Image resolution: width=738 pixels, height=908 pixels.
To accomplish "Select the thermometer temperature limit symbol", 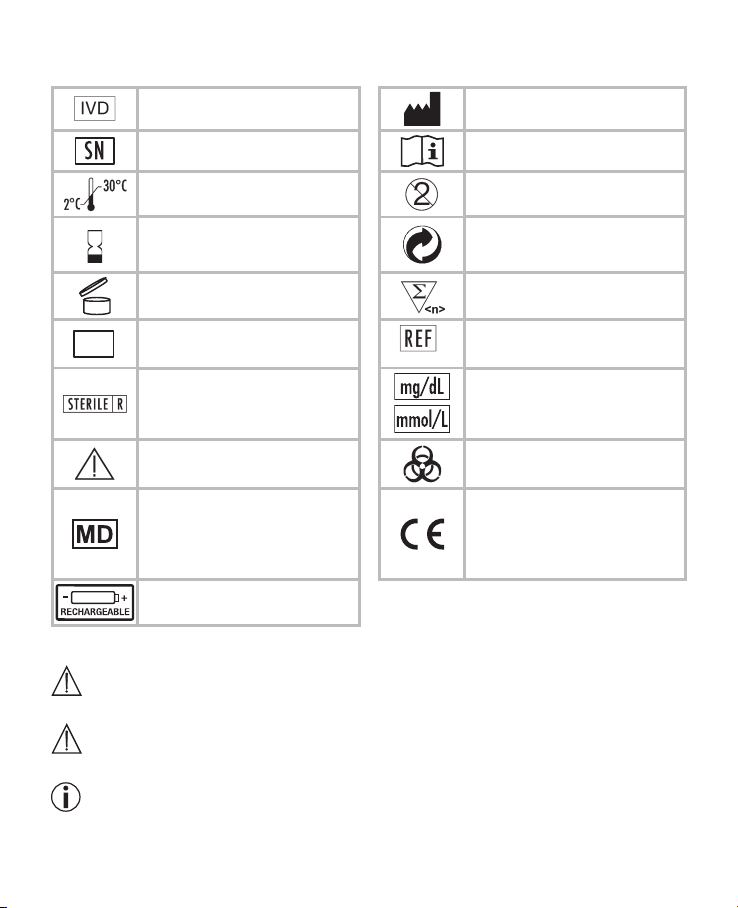I will click(x=95, y=194).
